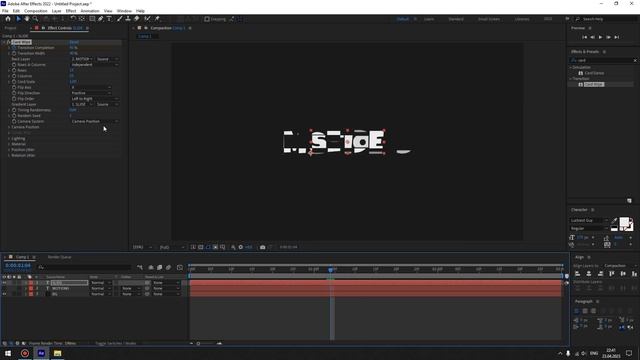Open the Camera System dropdown
This screenshot has width=640, height=360.
pyautogui.click(x=95, y=121)
